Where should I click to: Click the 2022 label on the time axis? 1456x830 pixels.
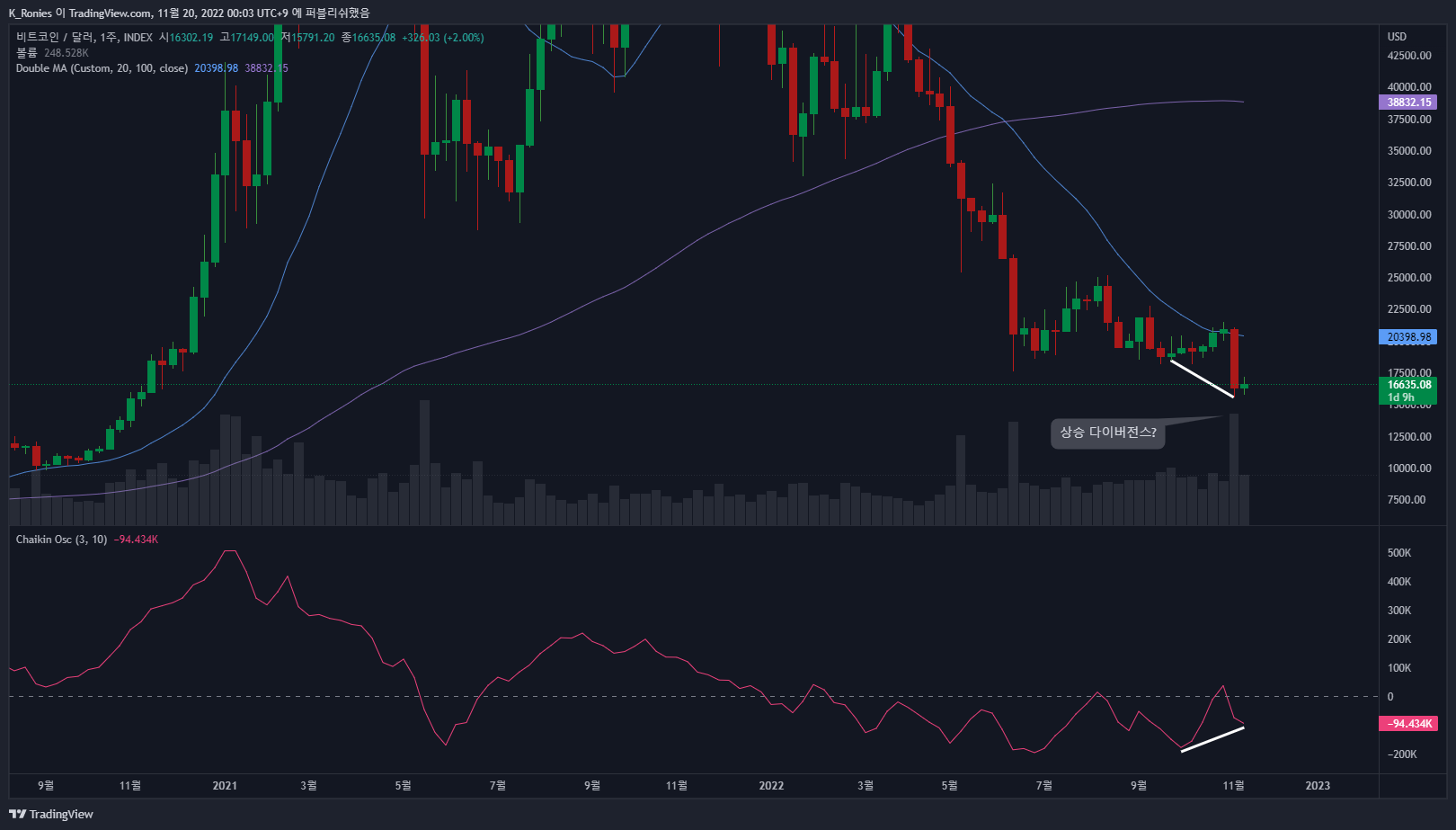click(x=771, y=786)
